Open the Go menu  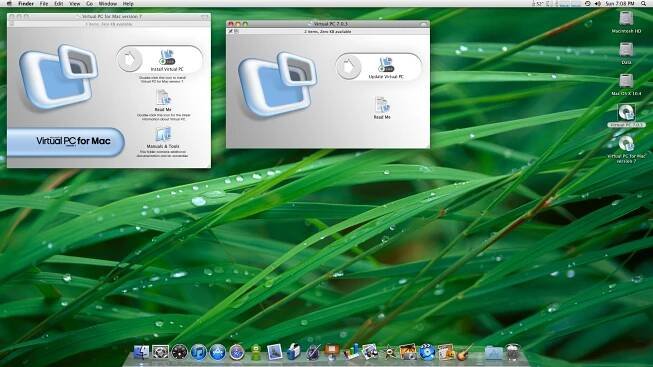pos(90,3)
